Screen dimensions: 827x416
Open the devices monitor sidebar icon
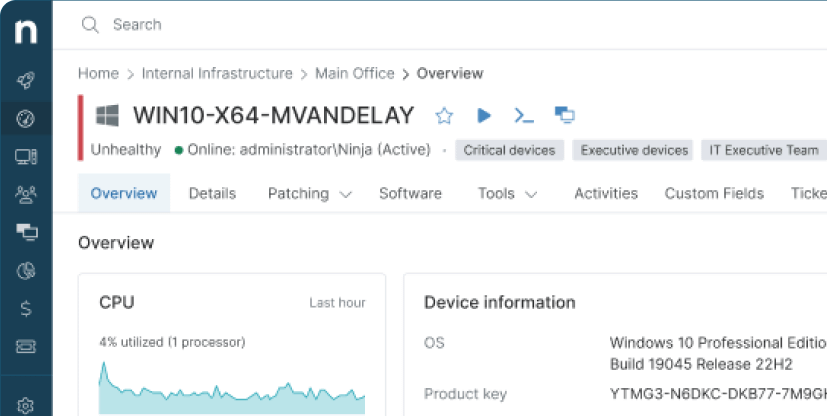point(26,157)
